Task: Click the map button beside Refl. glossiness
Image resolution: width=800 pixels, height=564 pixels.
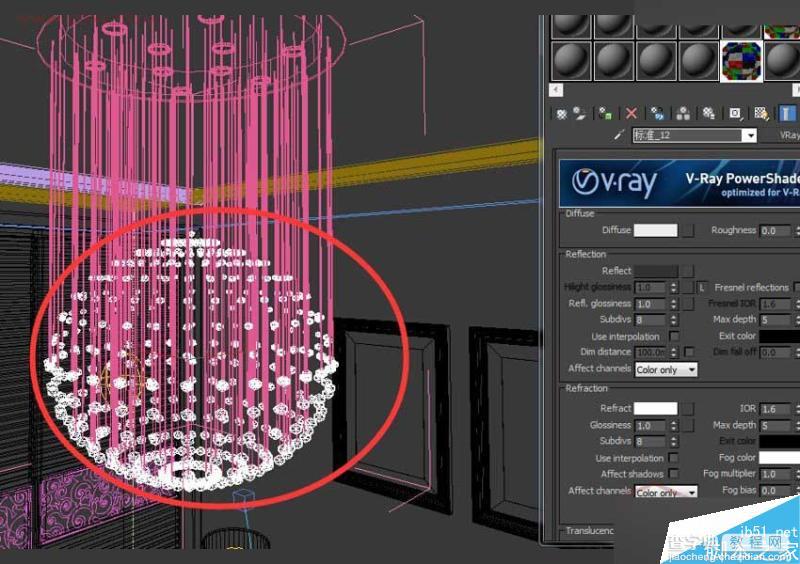Action: [688, 304]
